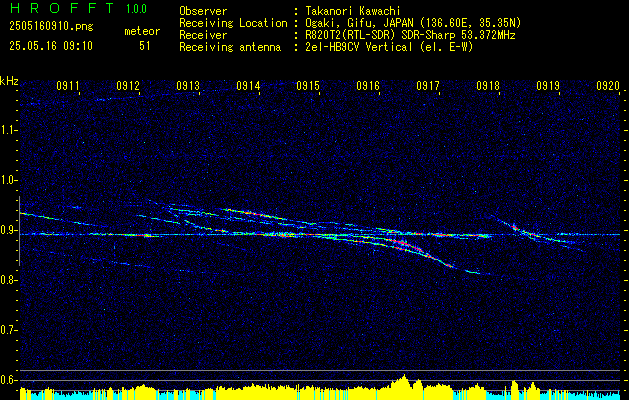This screenshot has height=400, width=629.
Task: Click time marker 0915
Action: pos(308,85)
